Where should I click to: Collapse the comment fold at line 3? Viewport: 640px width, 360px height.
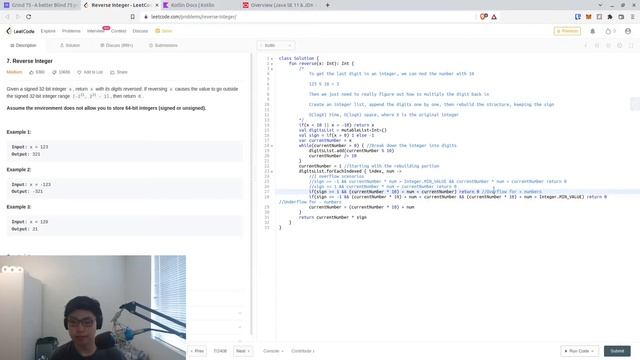click(272, 69)
